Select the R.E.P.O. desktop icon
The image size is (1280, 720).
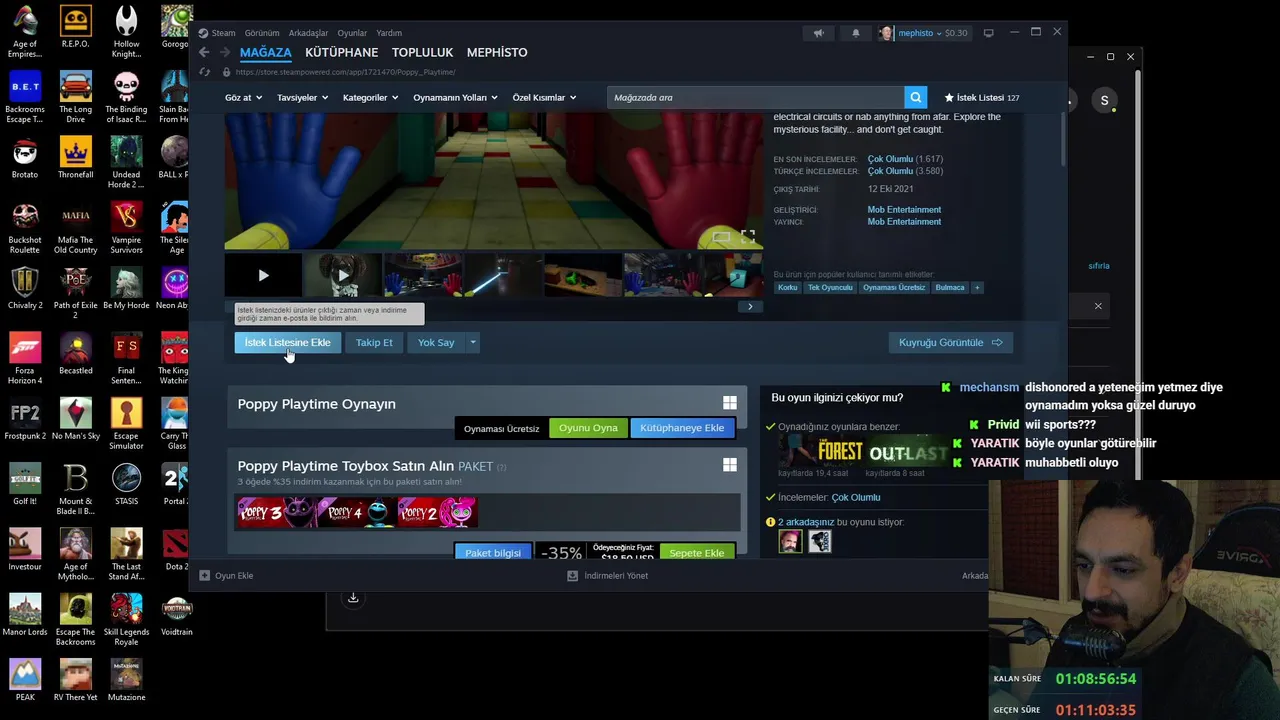click(x=75, y=27)
